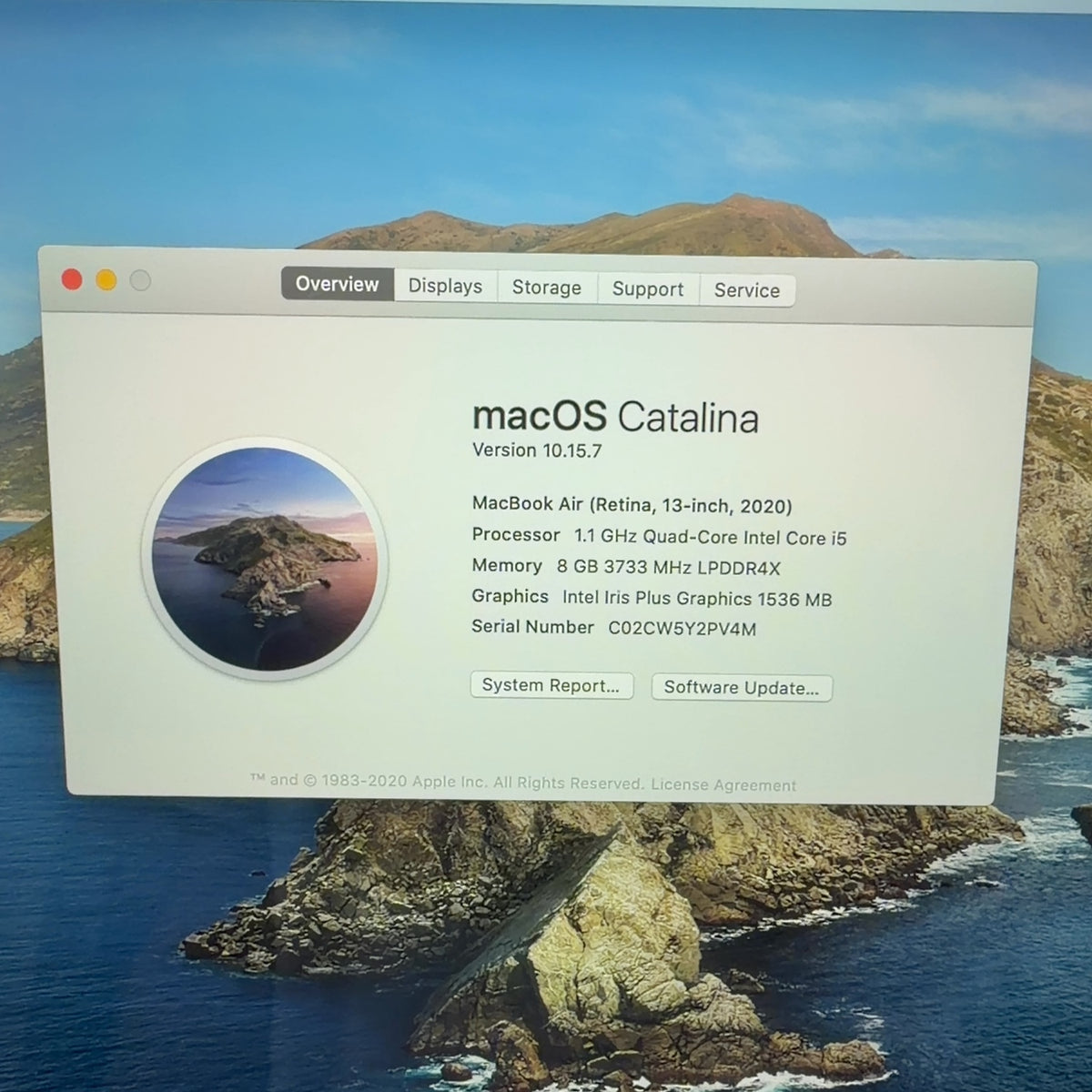The image size is (1092, 1092).
Task: Select the Version 10.15.7 text
Action: pyautogui.click(x=537, y=450)
